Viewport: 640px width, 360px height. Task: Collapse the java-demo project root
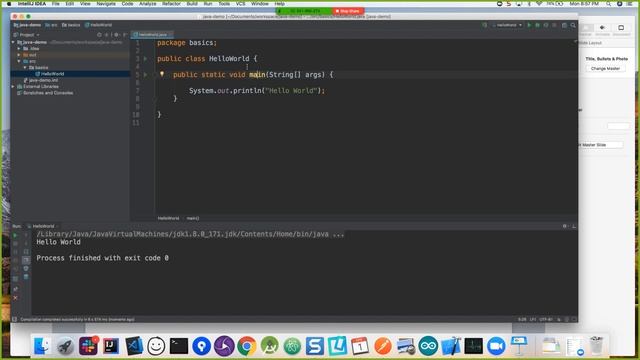[x=13, y=42]
